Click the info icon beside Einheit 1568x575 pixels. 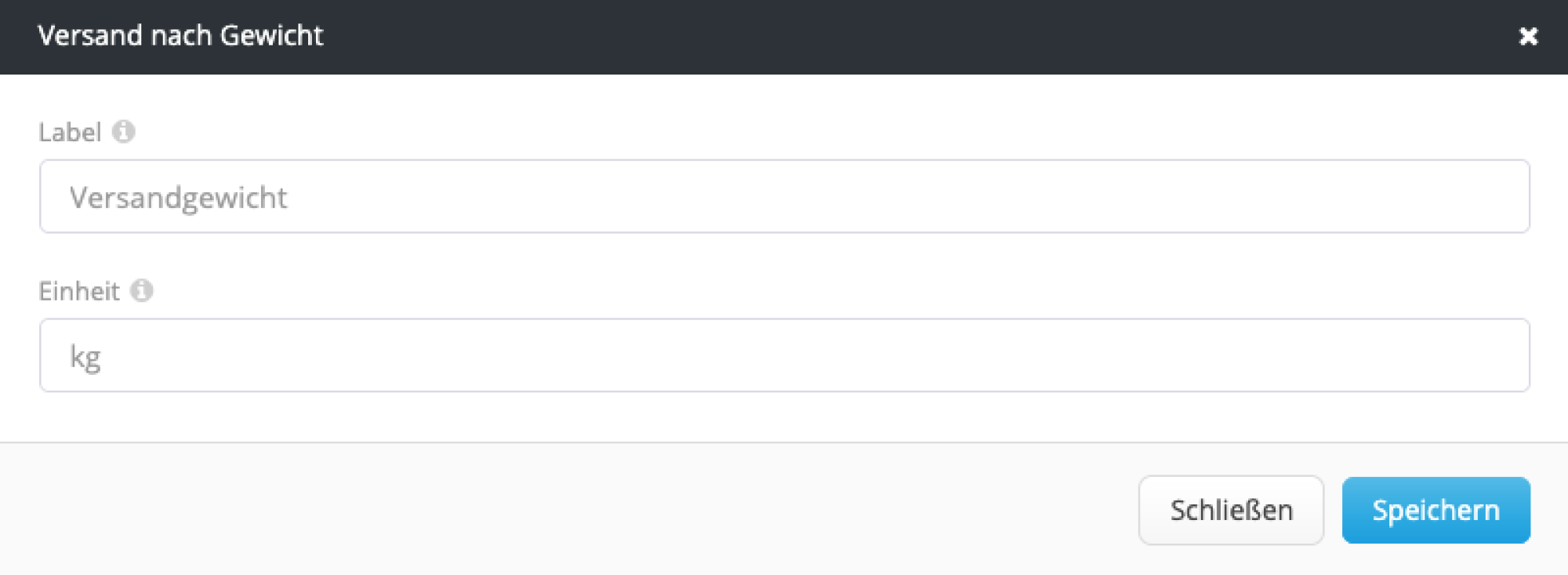point(141,291)
